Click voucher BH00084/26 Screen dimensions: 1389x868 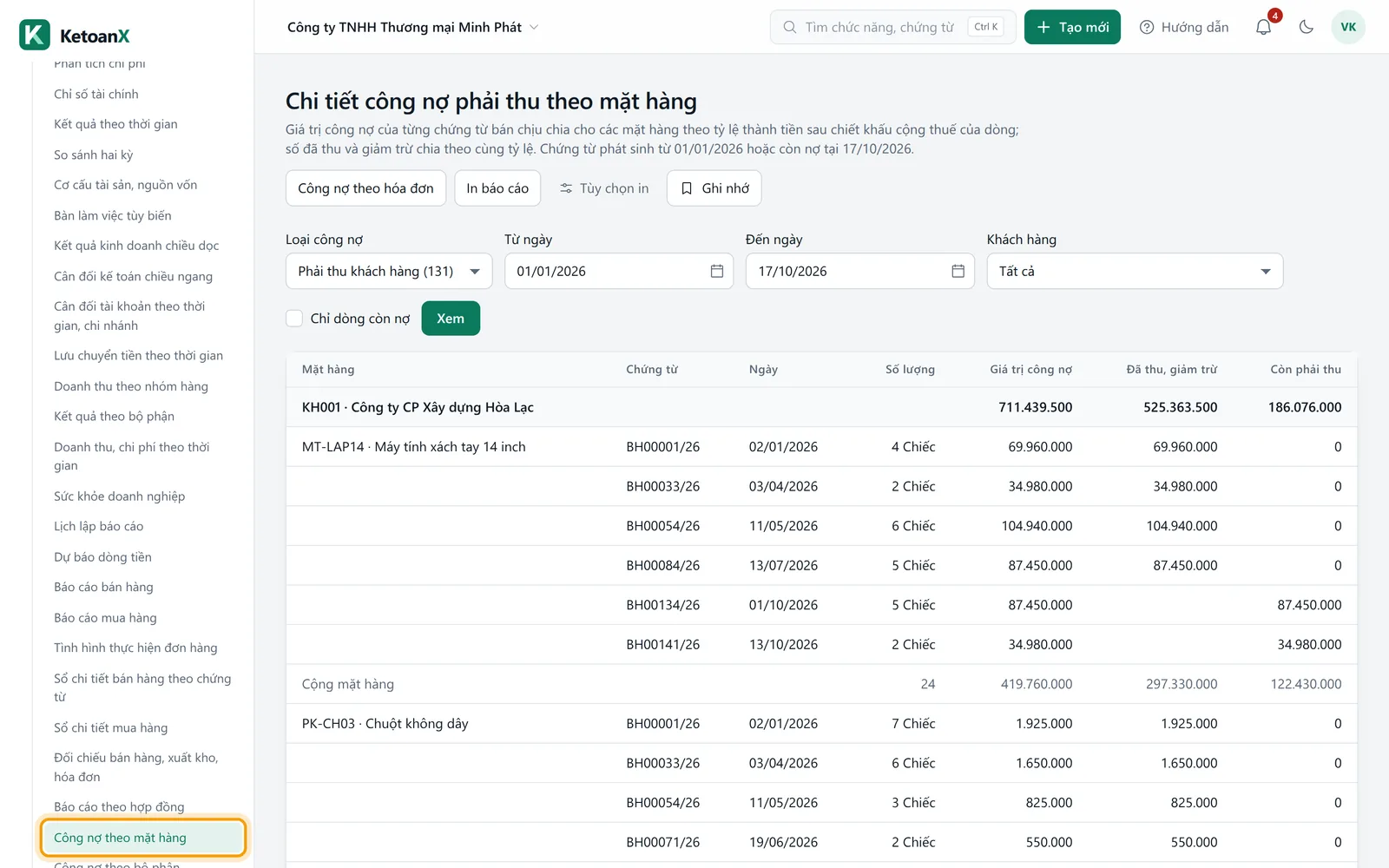pyautogui.click(x=663, y=565)
